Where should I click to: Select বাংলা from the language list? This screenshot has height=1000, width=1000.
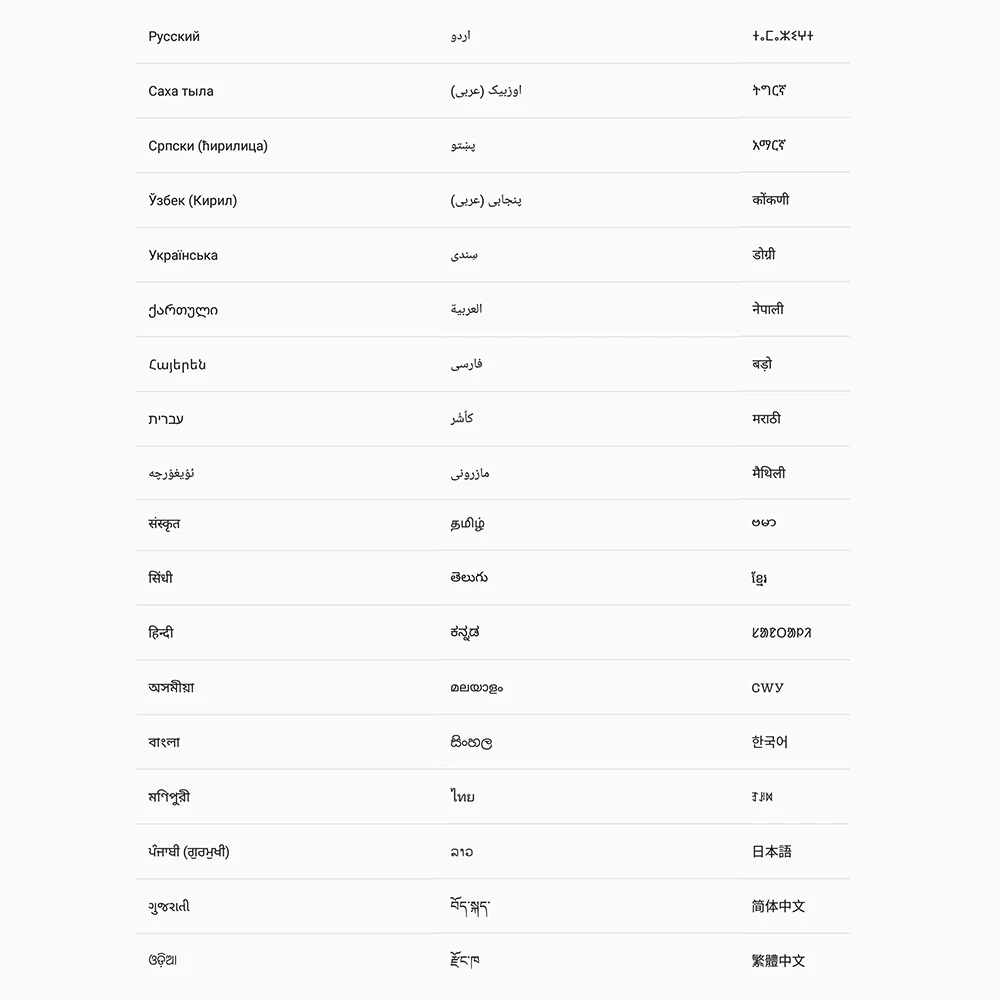[164, 742]
